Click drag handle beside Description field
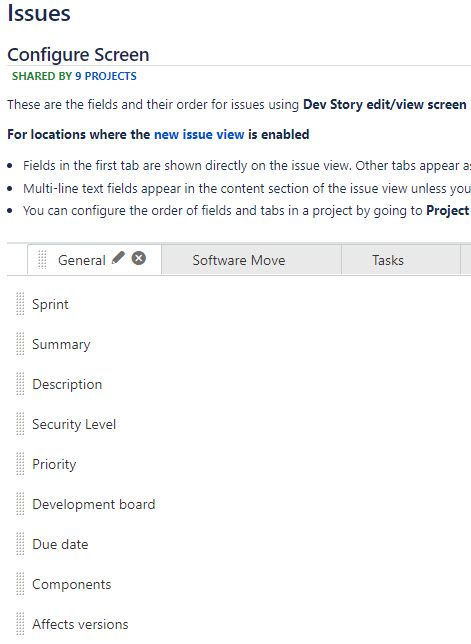The image size is (471, 644). click(20, 384)
